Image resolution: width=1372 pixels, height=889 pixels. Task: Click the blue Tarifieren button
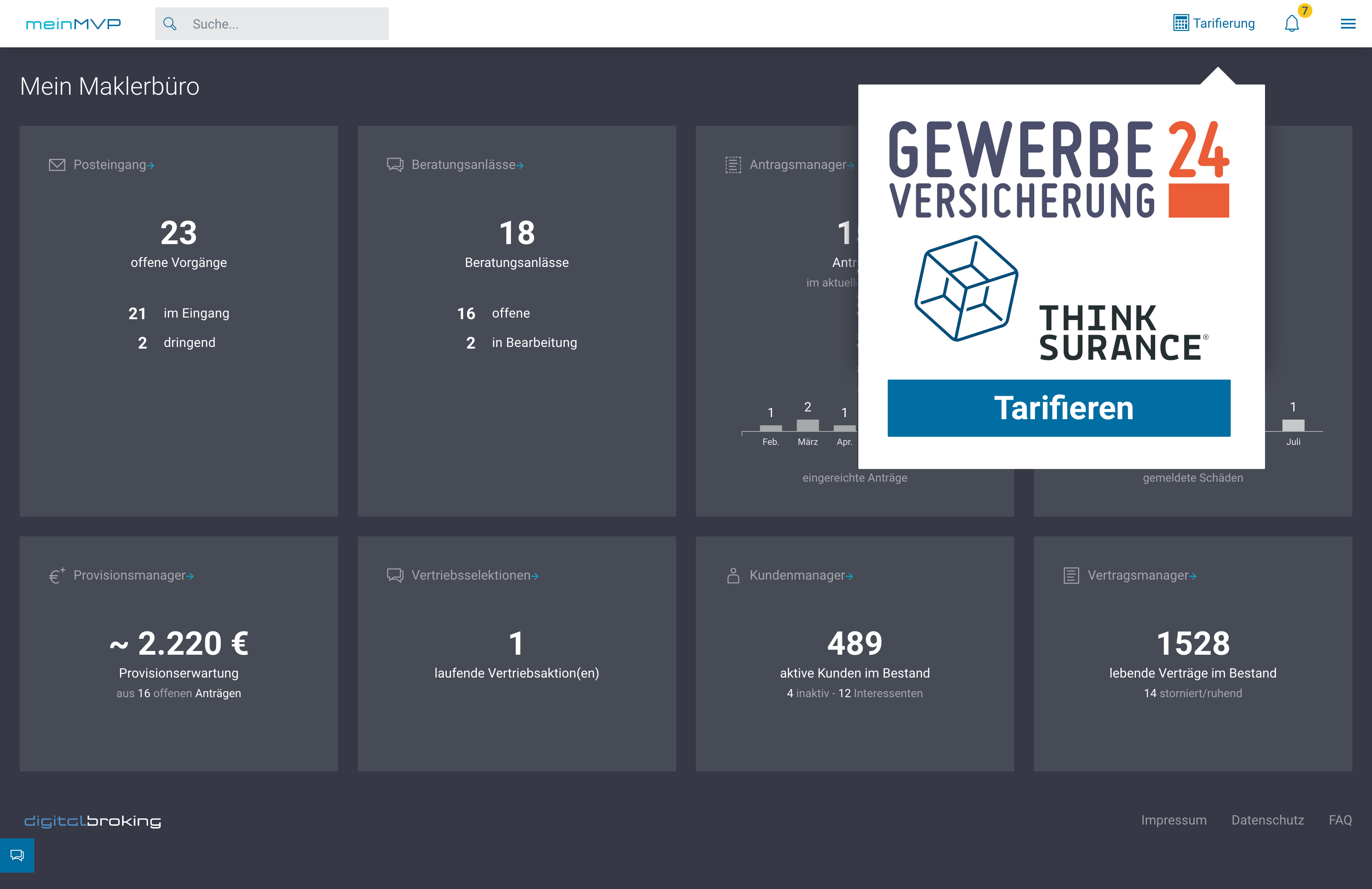(x=1058, y=408)
